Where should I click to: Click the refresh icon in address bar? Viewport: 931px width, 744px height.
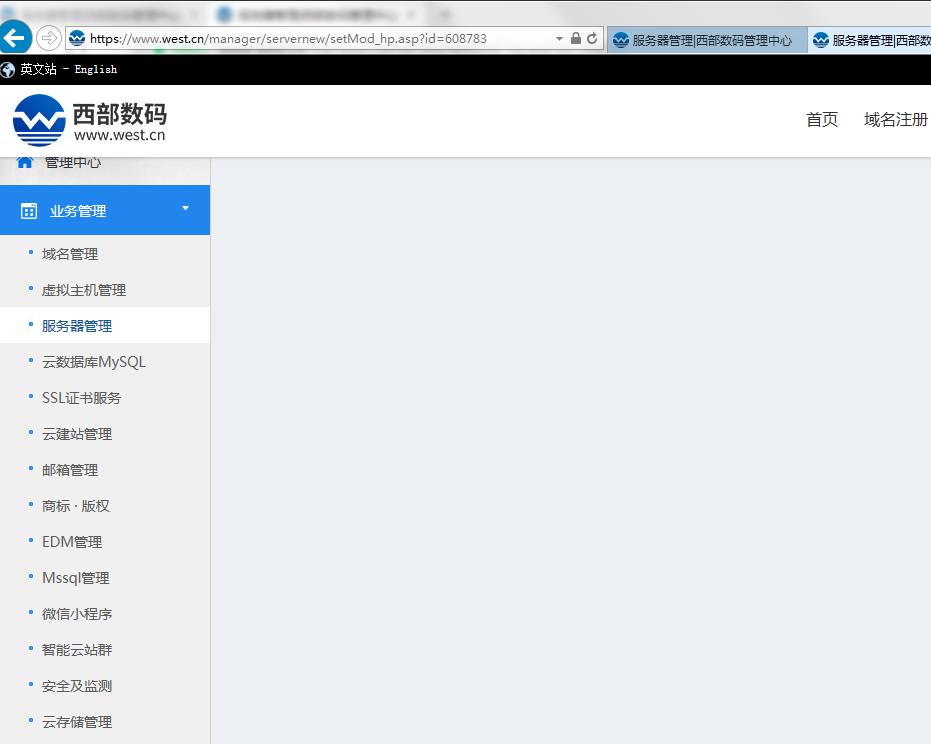click(x=592, y=39)
